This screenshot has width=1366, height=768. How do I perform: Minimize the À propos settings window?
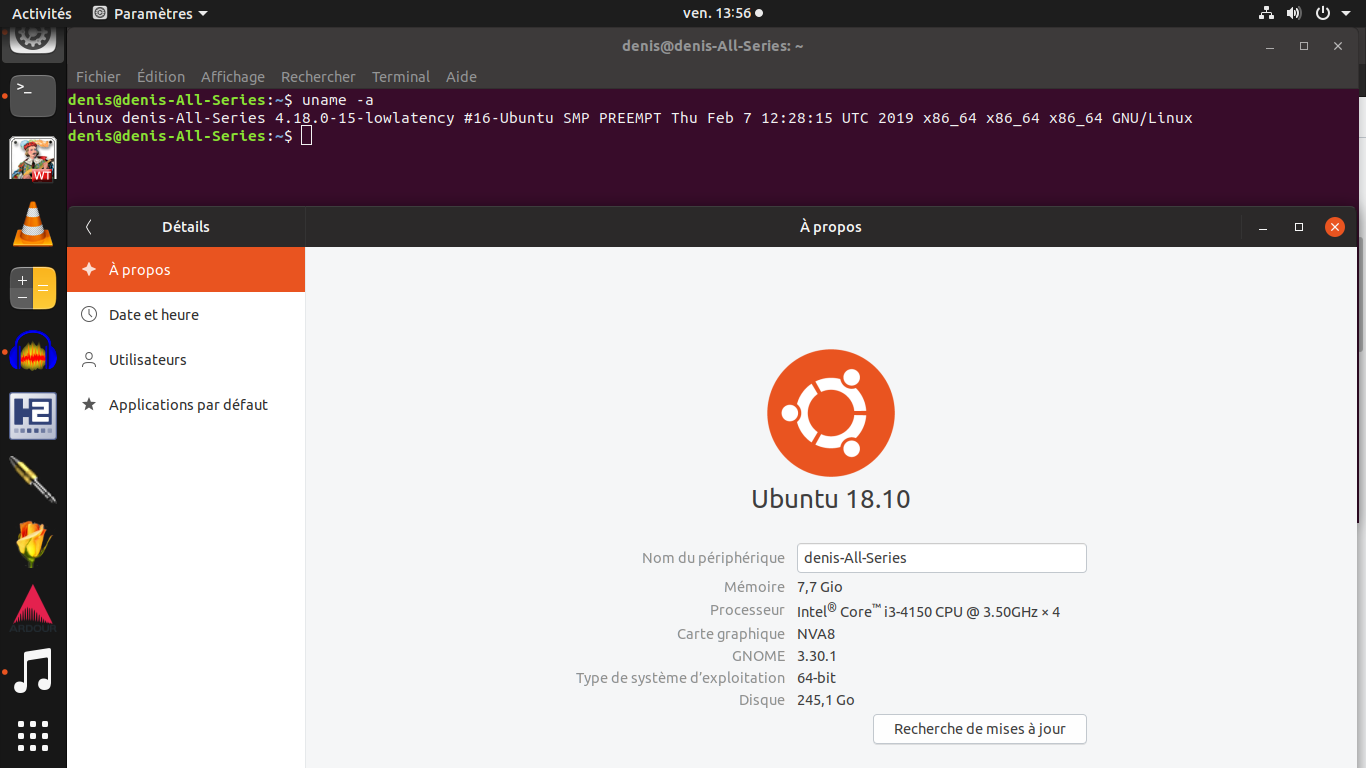coord(1264,227)
